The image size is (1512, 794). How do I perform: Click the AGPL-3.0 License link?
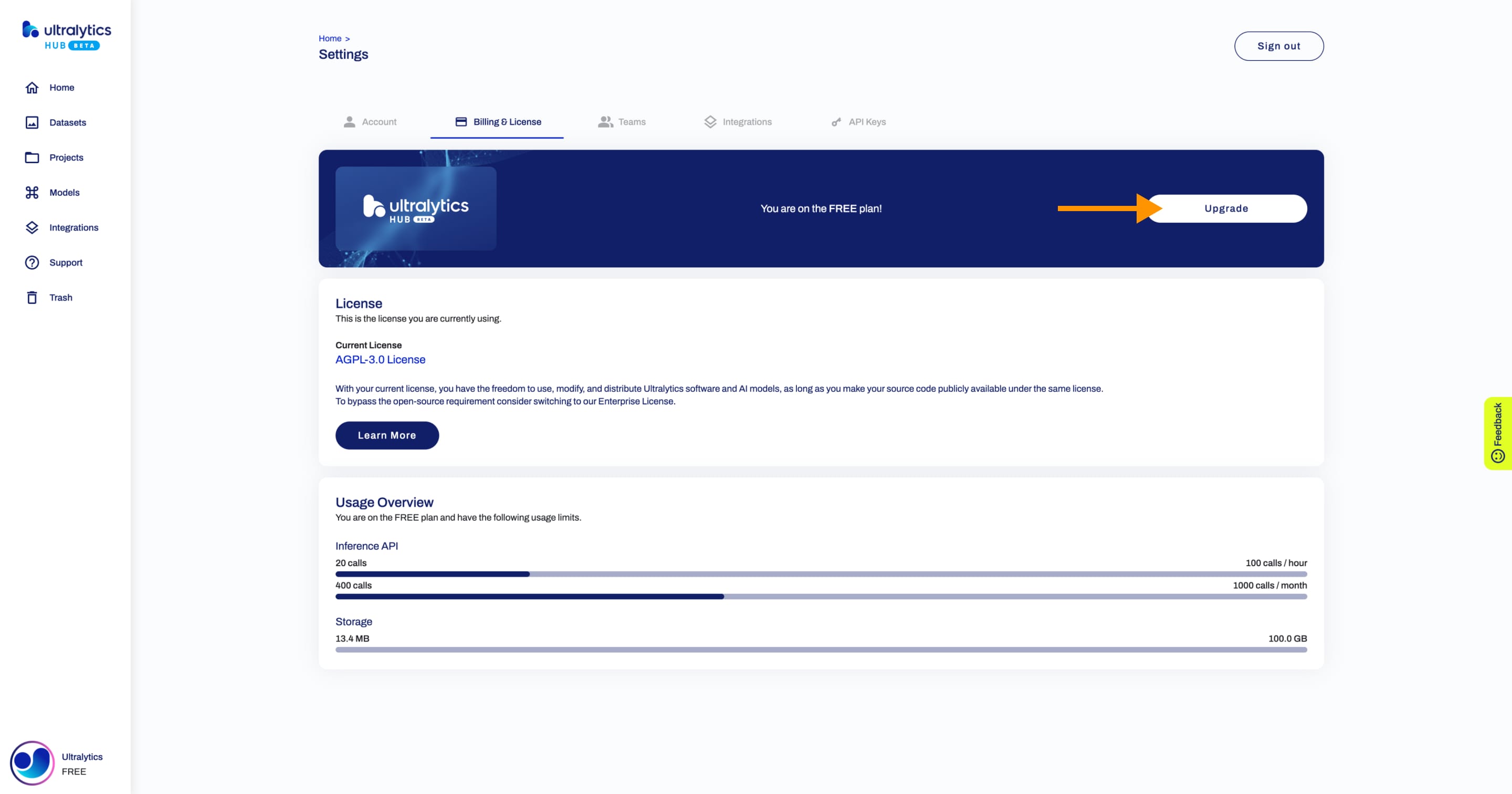380,358
